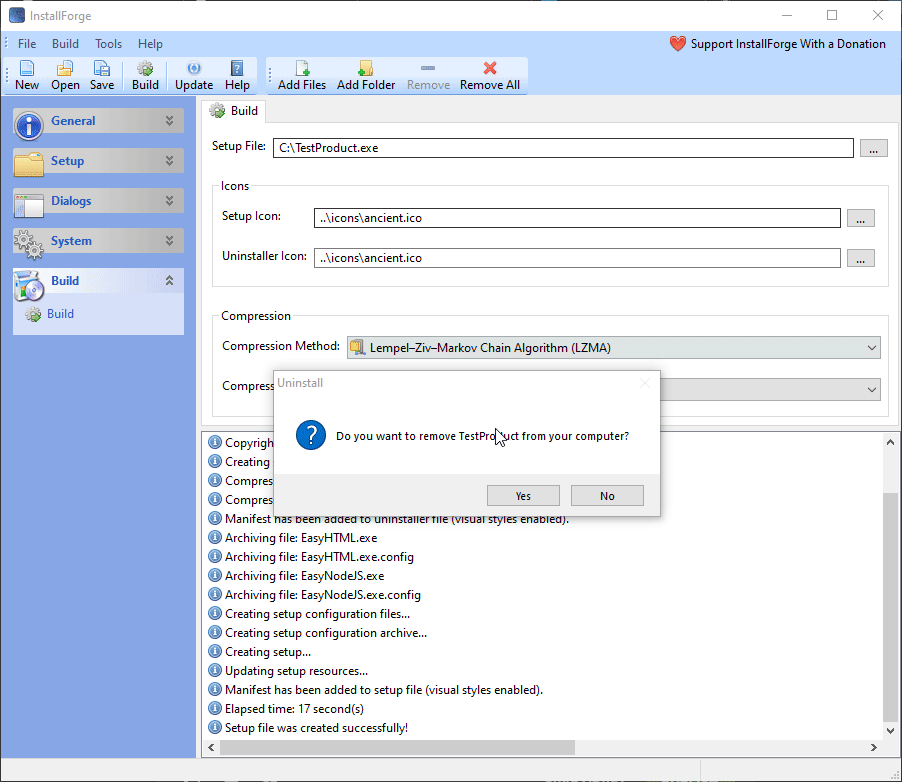Select log line 'Updating setup resources...'
902x782 pixels.
click(296, 671)
